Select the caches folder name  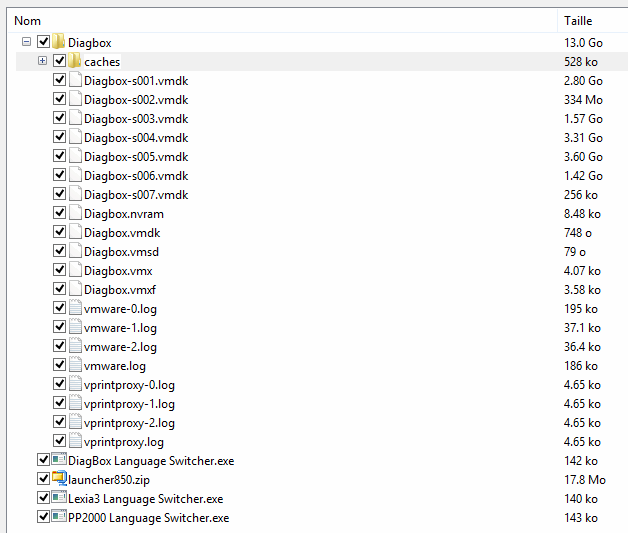coord(102,62)
